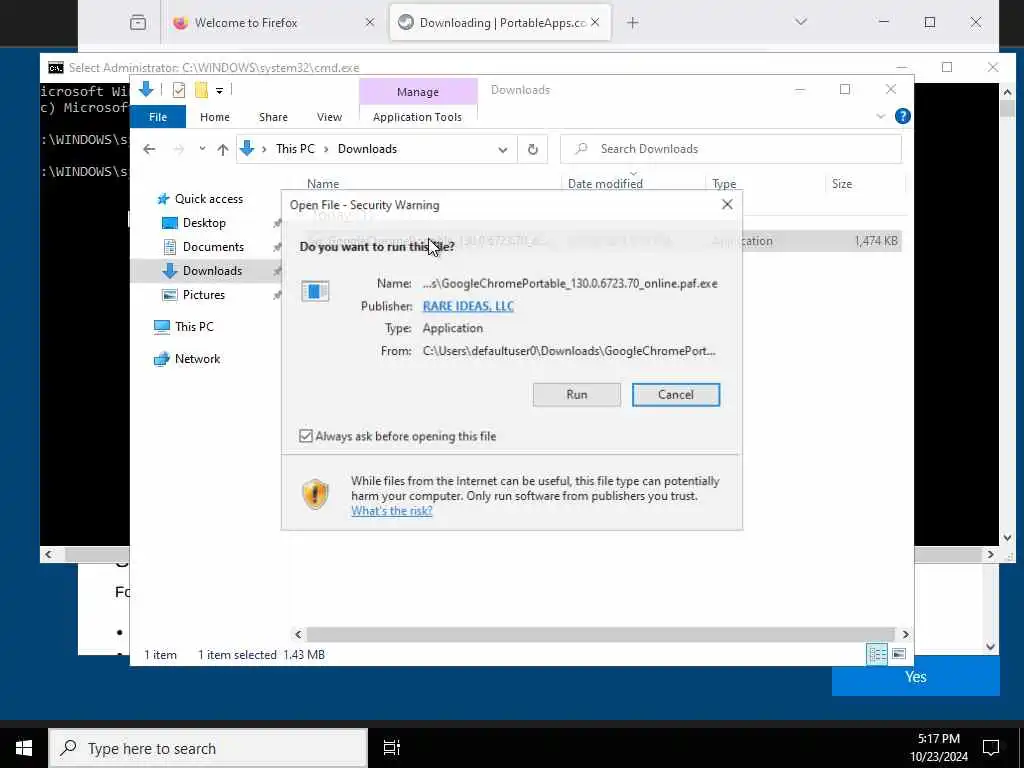Expand the address bar history dropdown
This screenshot has height=768, width=1024.
[503, 150]
